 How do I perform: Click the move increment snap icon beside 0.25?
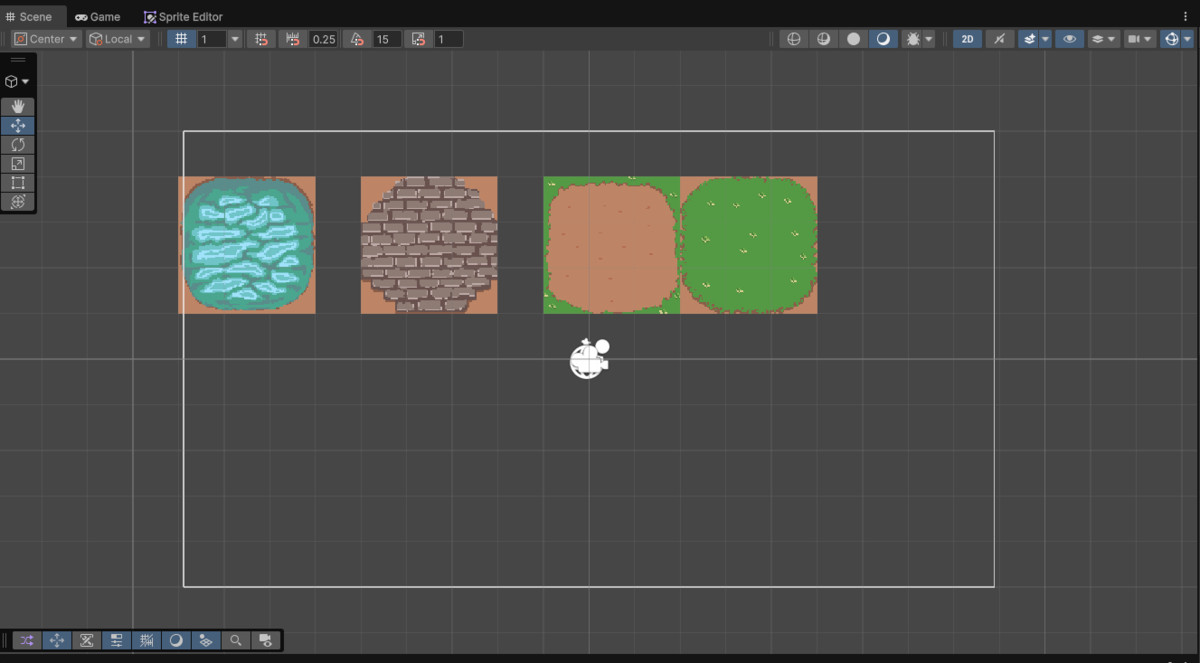(293, 39)
